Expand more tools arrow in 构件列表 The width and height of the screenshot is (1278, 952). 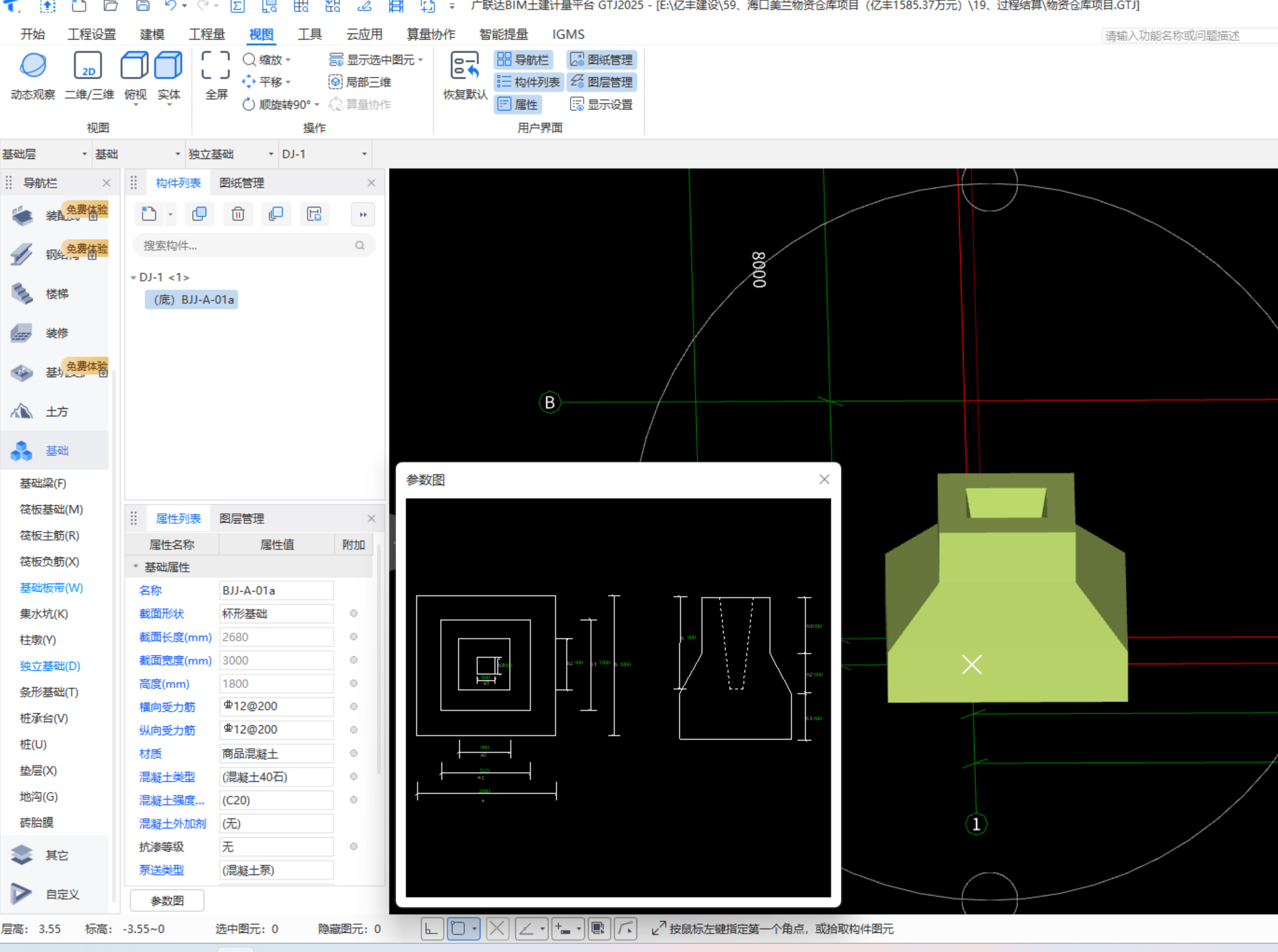point(363,214)
